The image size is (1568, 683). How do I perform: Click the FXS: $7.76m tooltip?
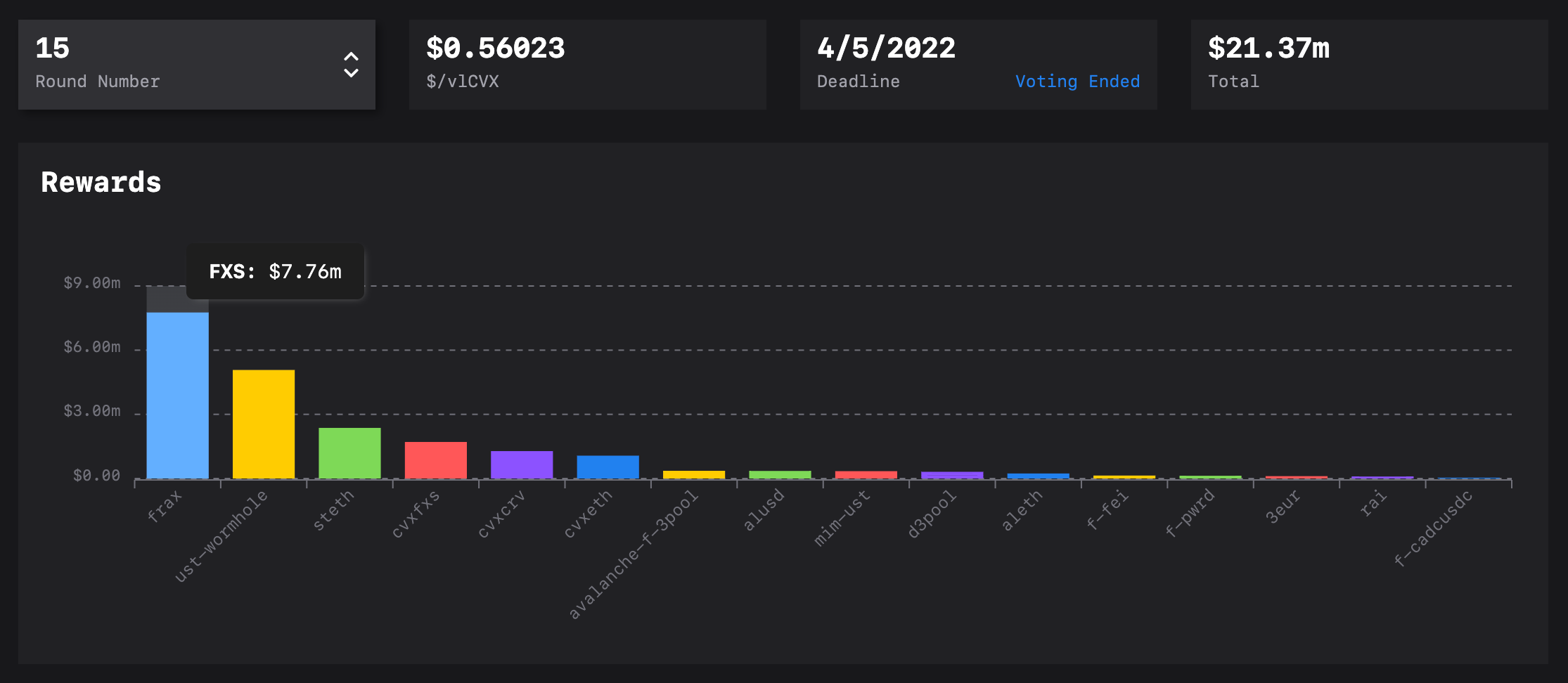(276, 271)
